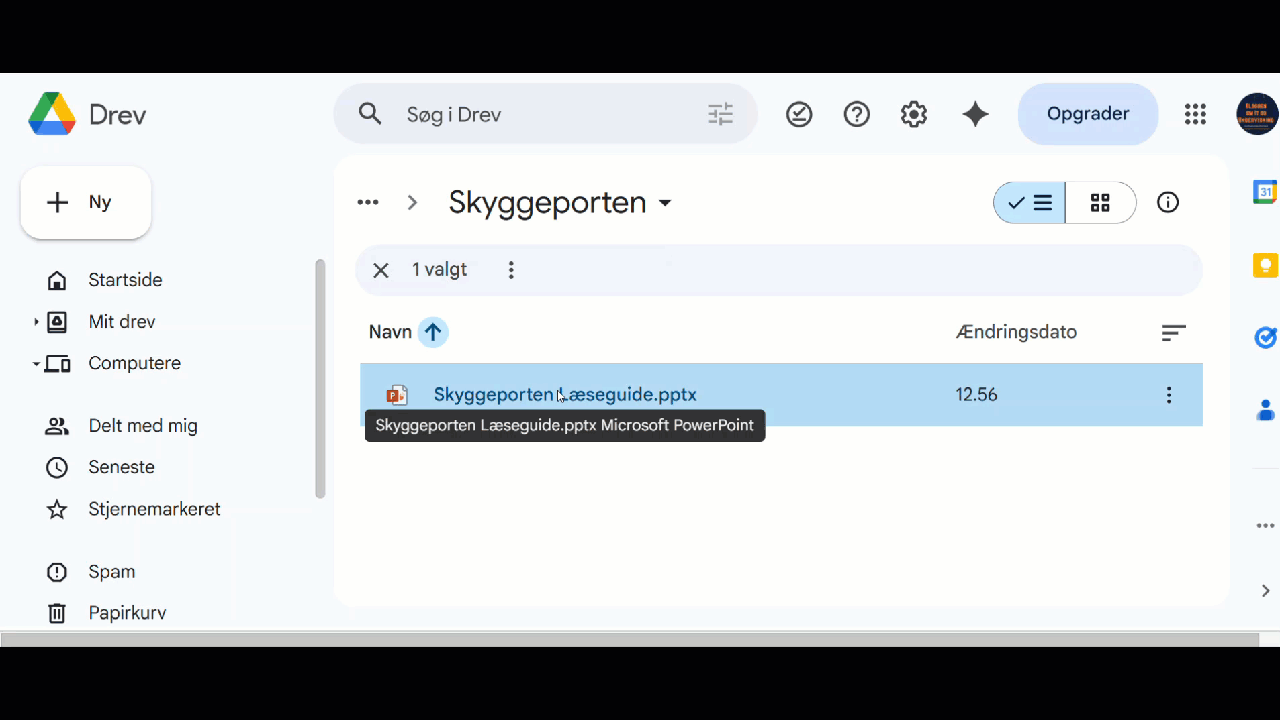
Task: Click the Help question mark icon
Action: pos(857,115)
